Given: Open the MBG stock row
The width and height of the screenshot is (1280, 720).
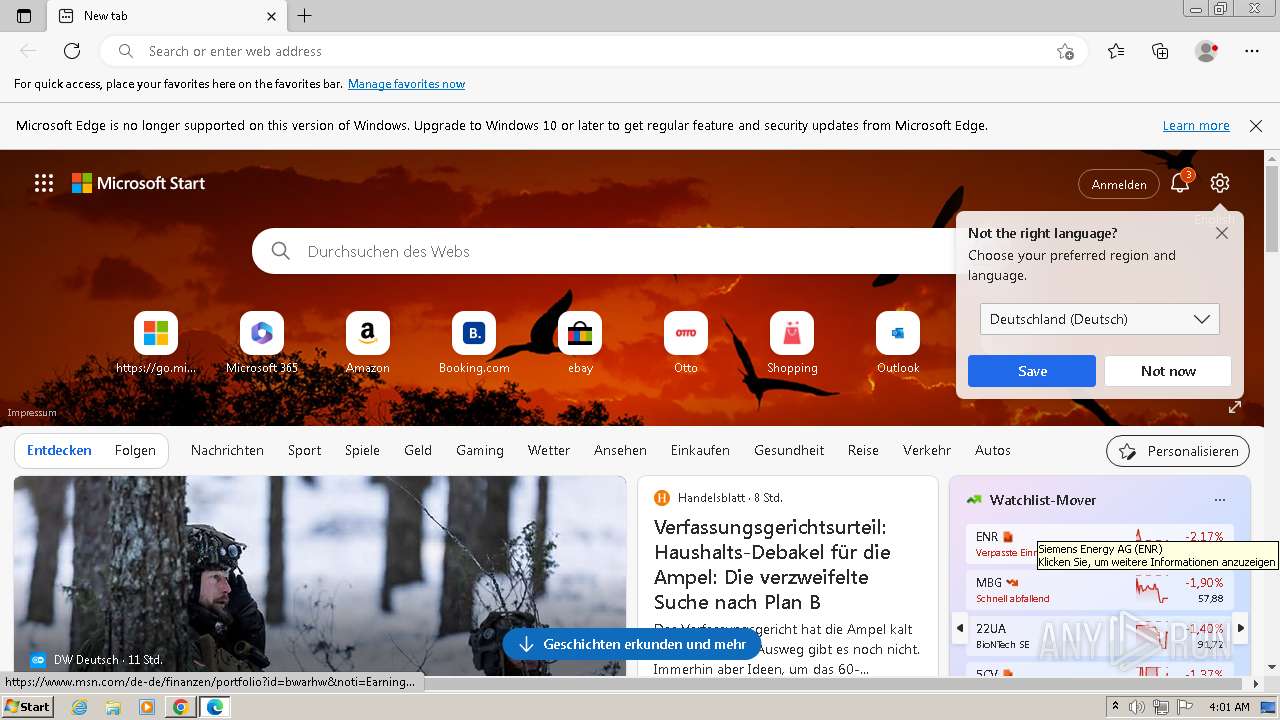Looking at the screenshot, I should tap(1100, 590).
